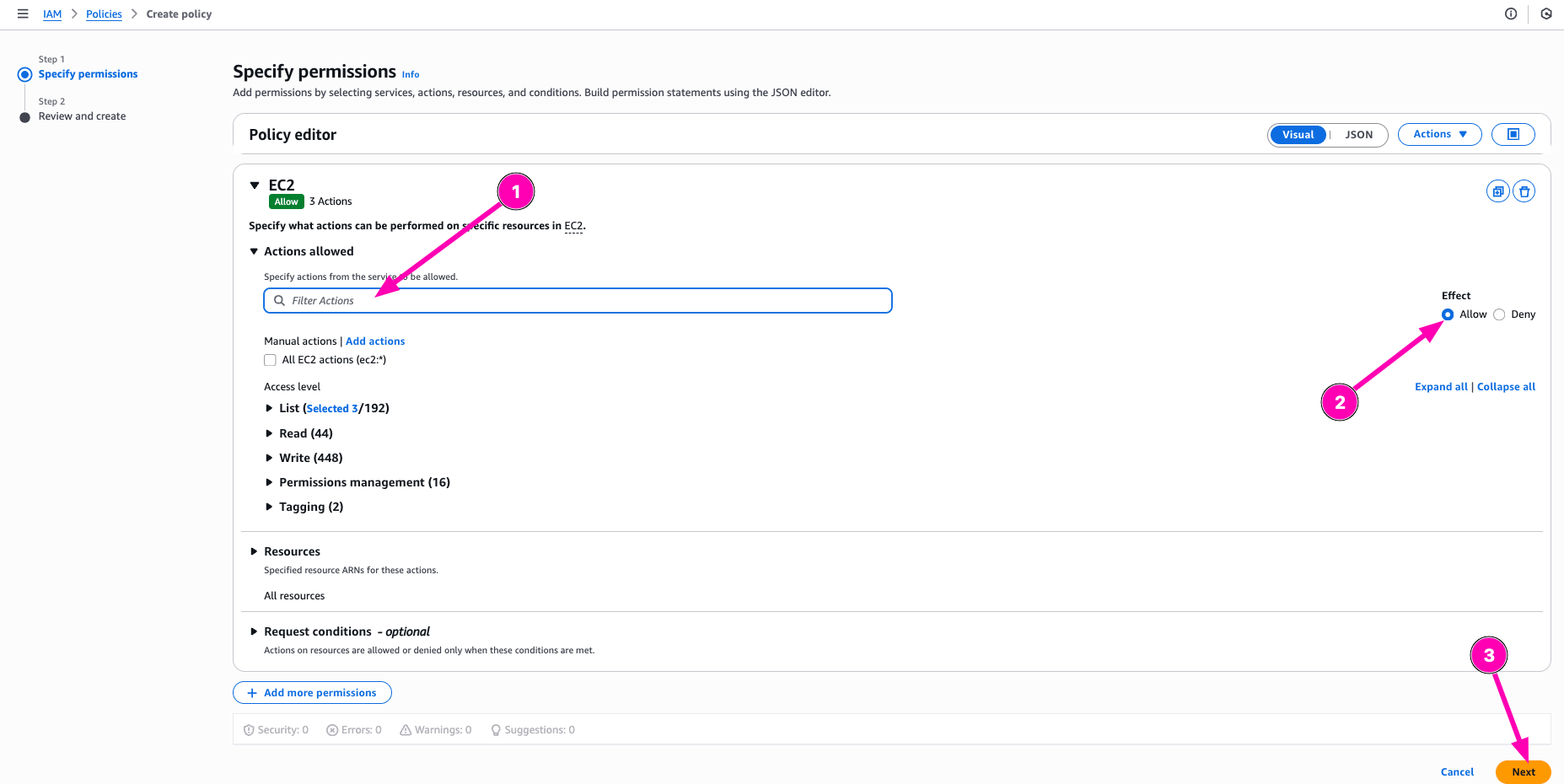
Task: Click the Warnings triangle icon
Action: tap(406, 730)
